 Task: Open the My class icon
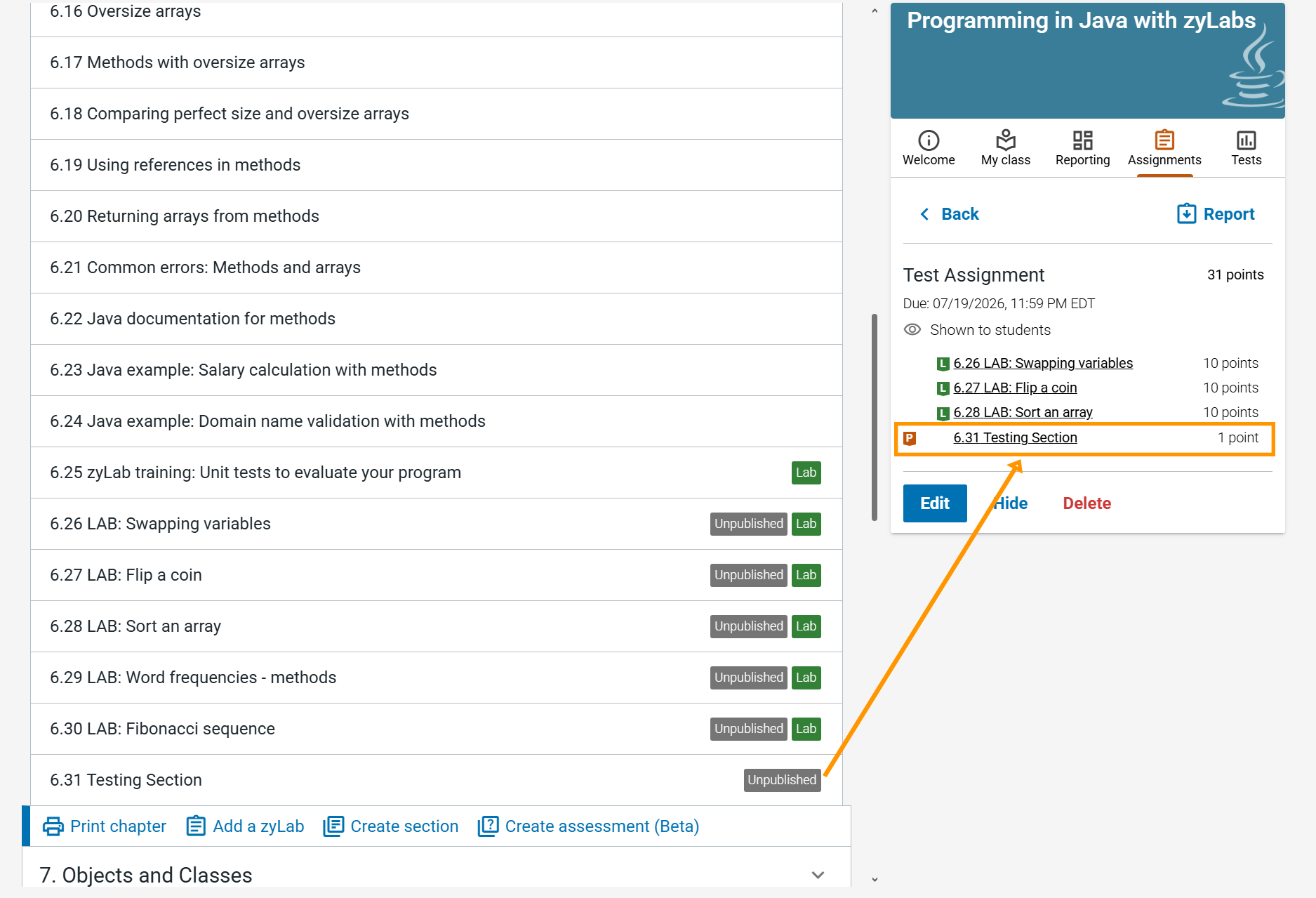coord(1006,140)
